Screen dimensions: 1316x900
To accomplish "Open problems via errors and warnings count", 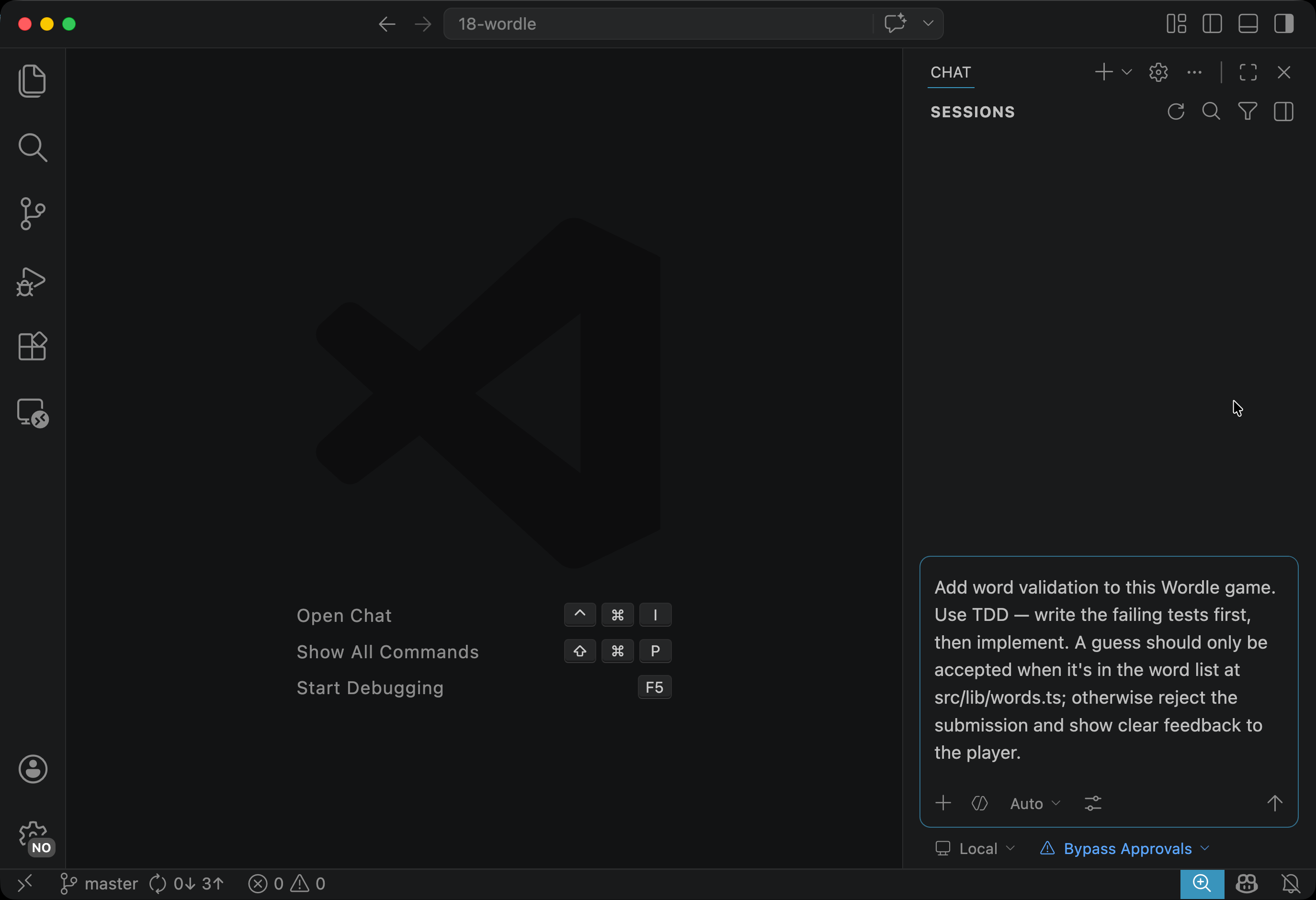I will coord(286,884).
